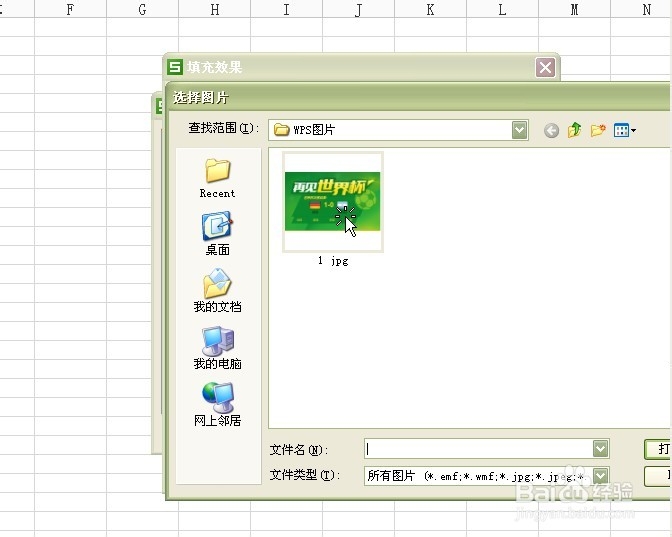
Task: Select column F header in spreadsheet
Action: [x=70, y=9]
